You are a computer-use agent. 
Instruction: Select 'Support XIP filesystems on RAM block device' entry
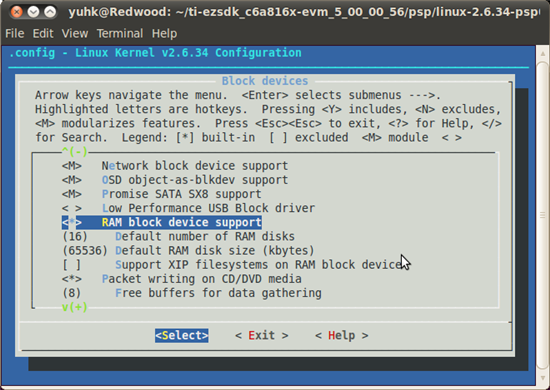tap(259, 264)
